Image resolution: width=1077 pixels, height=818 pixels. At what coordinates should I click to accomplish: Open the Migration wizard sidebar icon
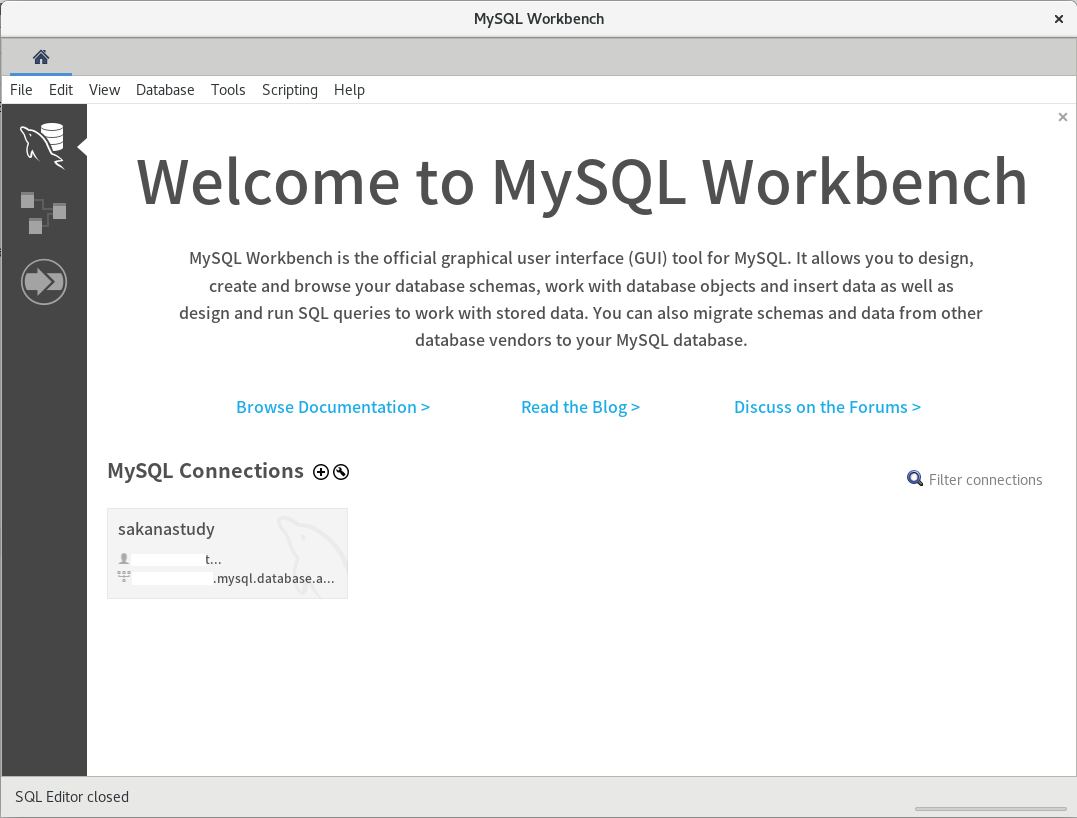pyautogui.click(x=44, y=282)
